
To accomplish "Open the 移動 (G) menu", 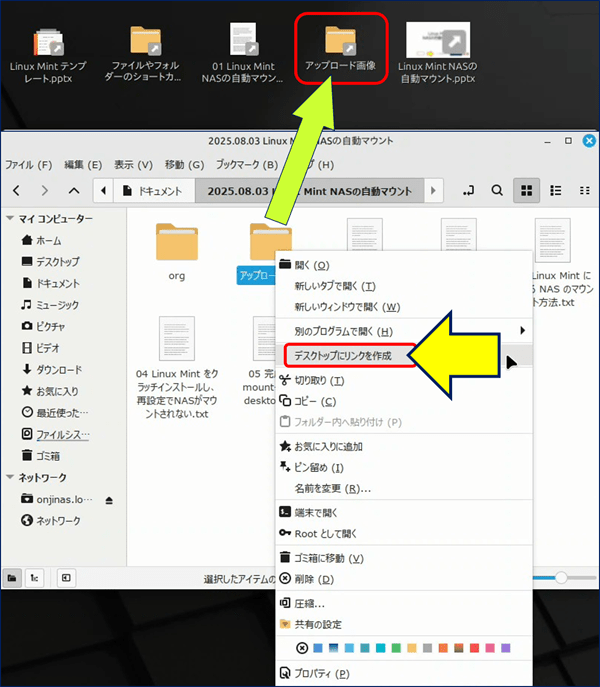I will pos(185,165).
